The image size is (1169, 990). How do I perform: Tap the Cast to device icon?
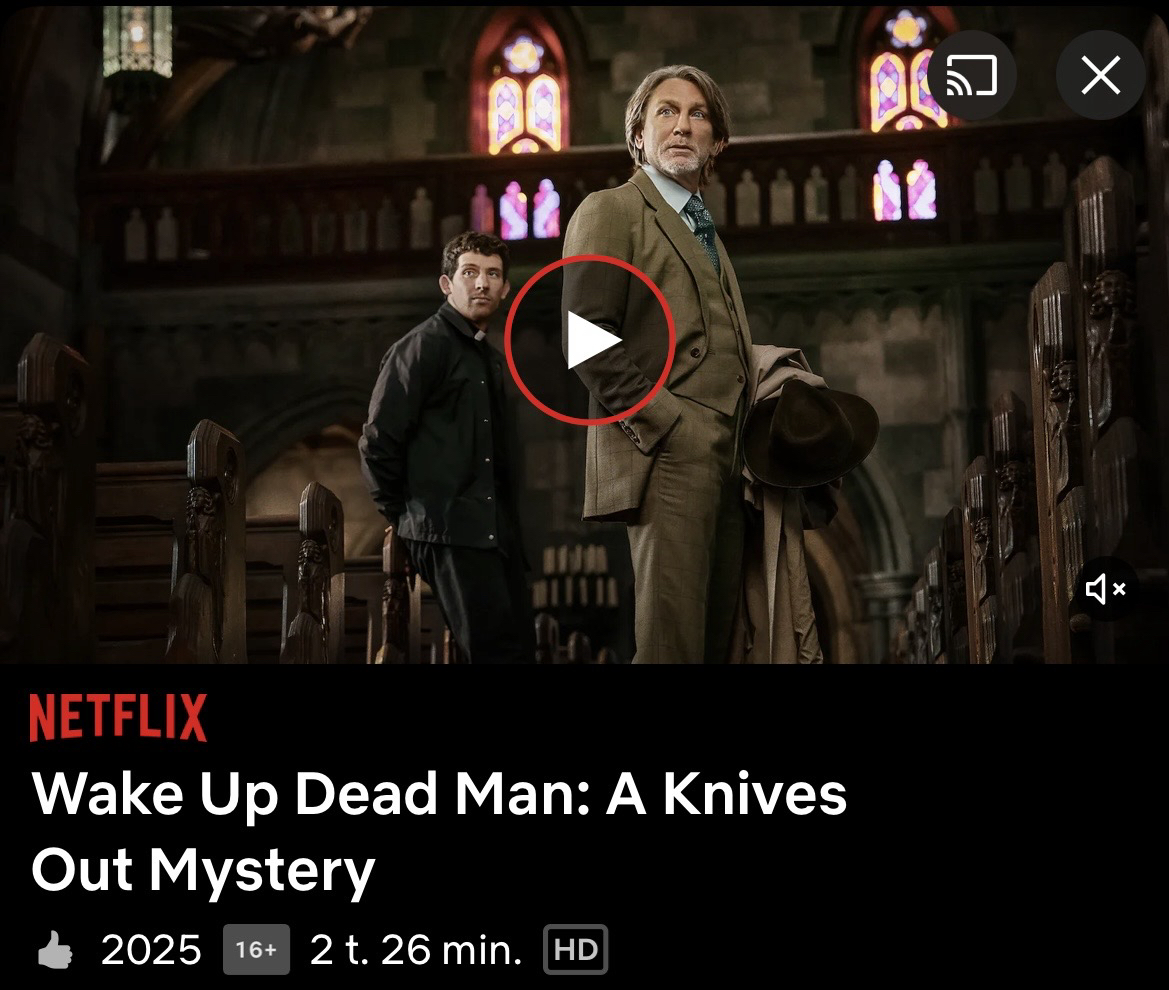[971, 75]
